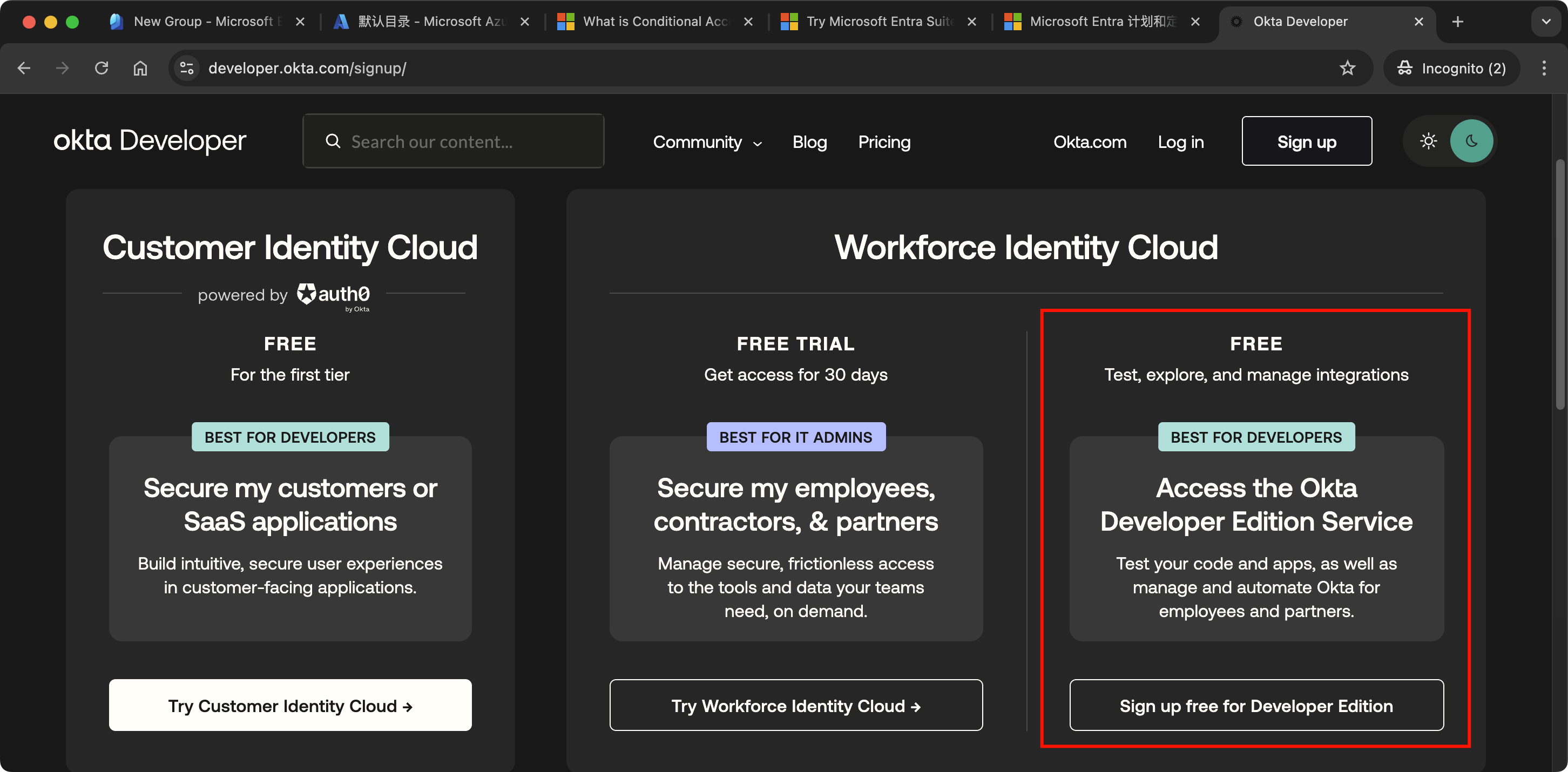Image resolution: width=1568 pixels, height=772 pixels.
Task: Switch to dark theme moon icon
Action: point(1471,141)
